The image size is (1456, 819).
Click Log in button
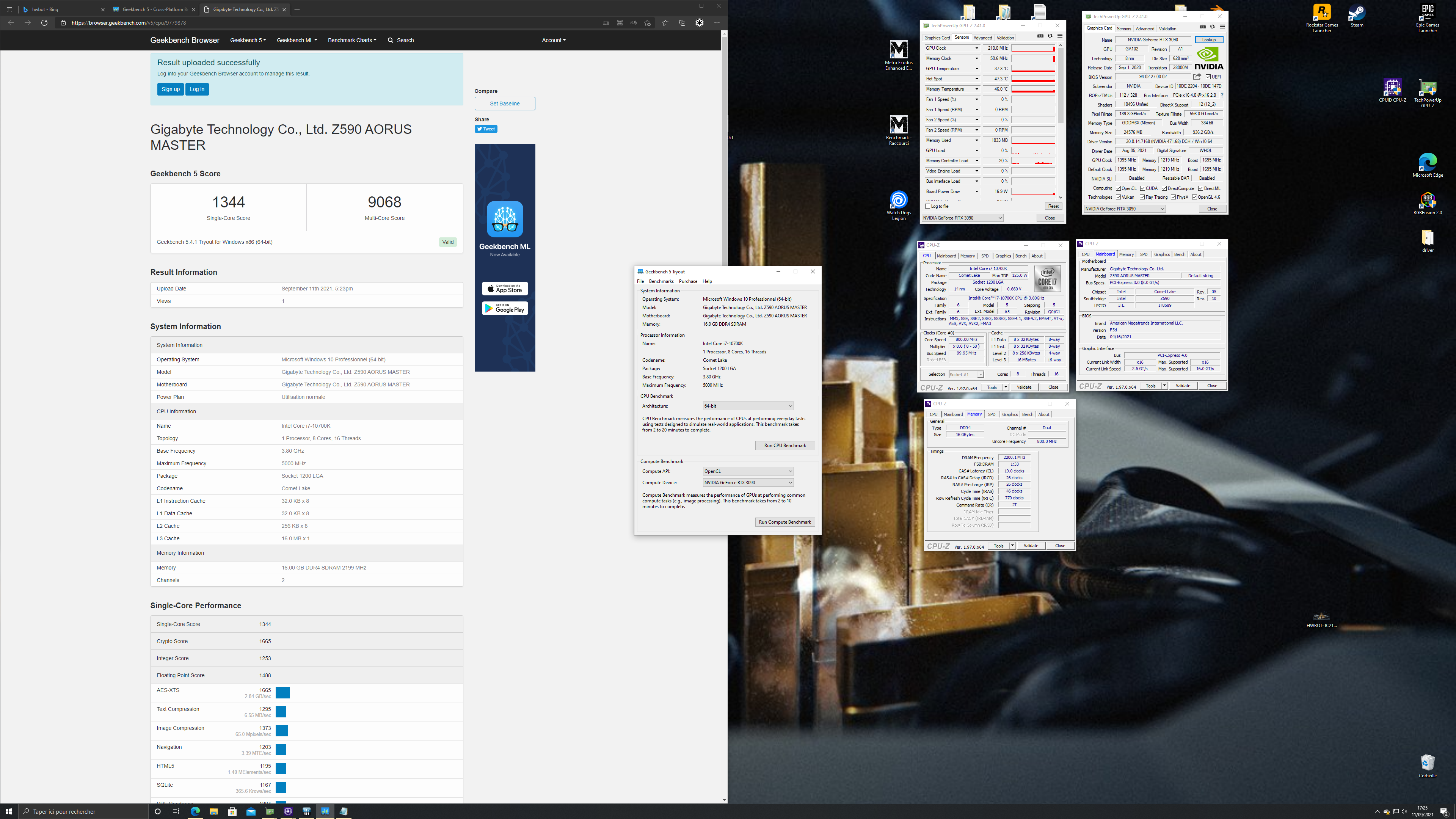click(197, 89)
